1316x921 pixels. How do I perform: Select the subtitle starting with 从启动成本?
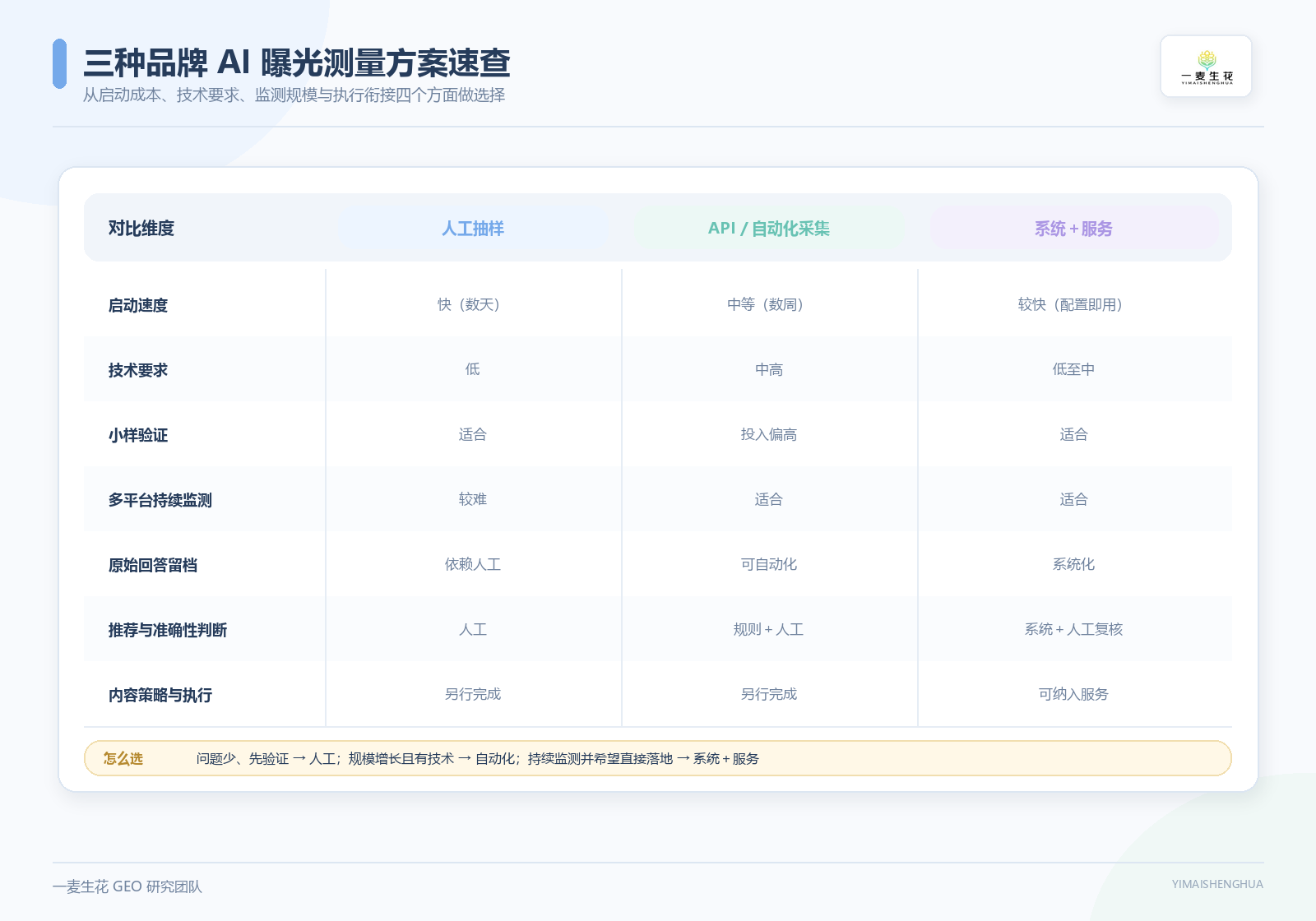(x=294, y=95)
